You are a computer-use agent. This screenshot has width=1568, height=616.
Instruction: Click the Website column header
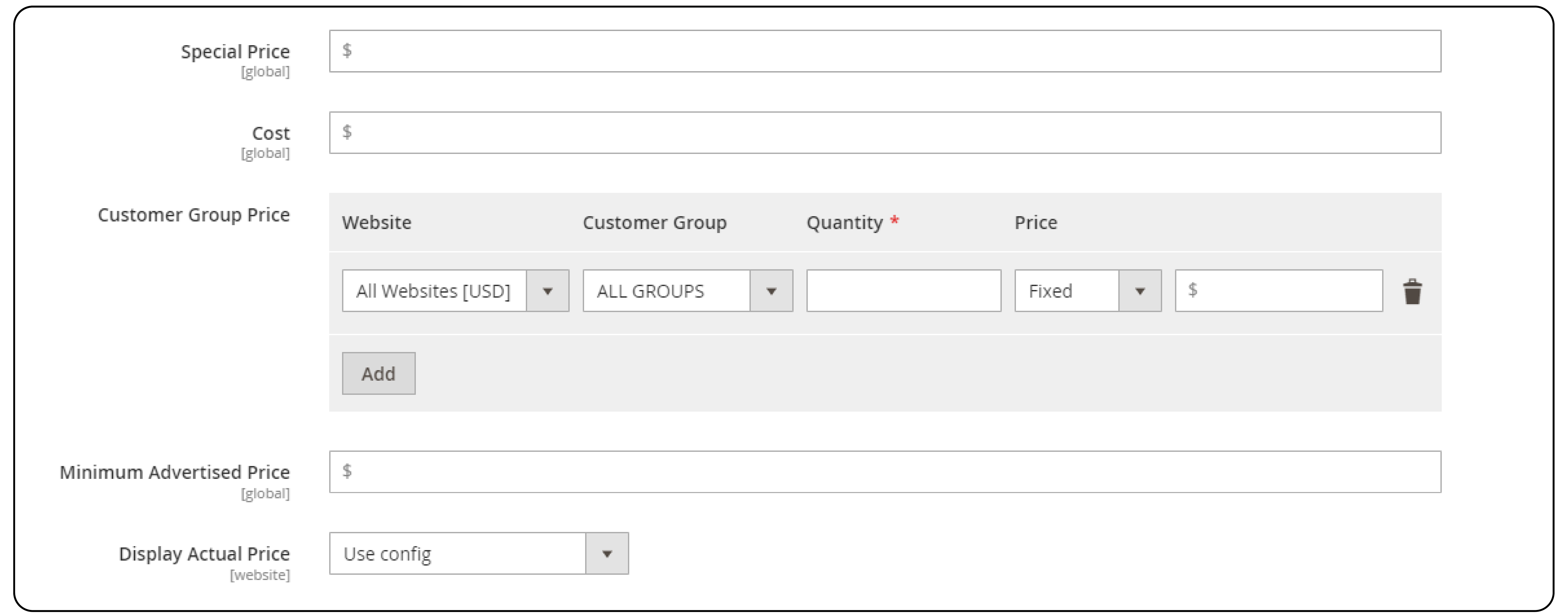[377, 222]
